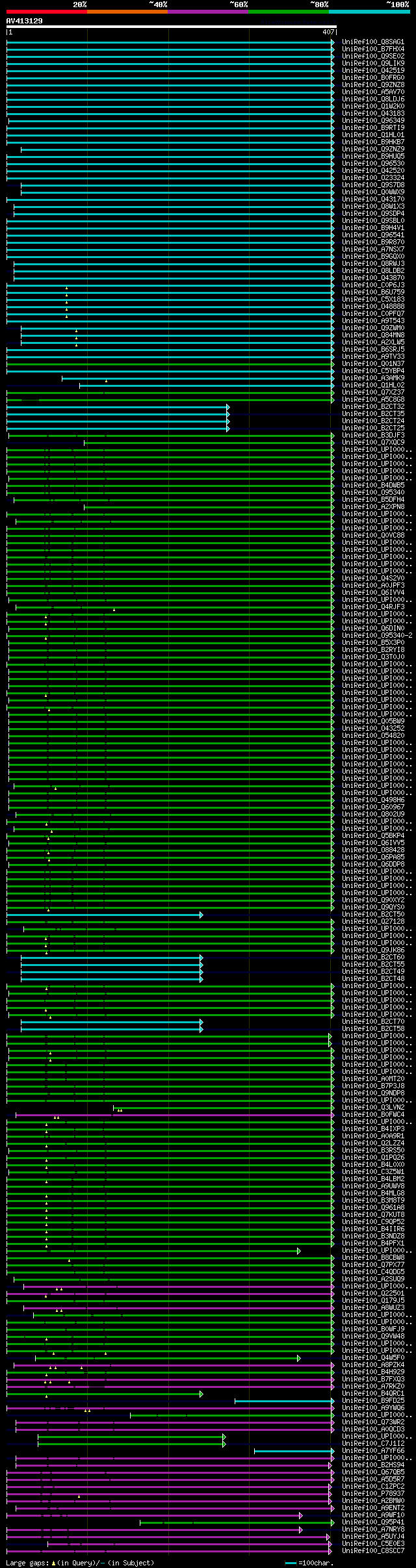Click the UniRef100_C0P6J3 hit label
The width and height of the screenshot is (416, 1568).
click(373, 285)
